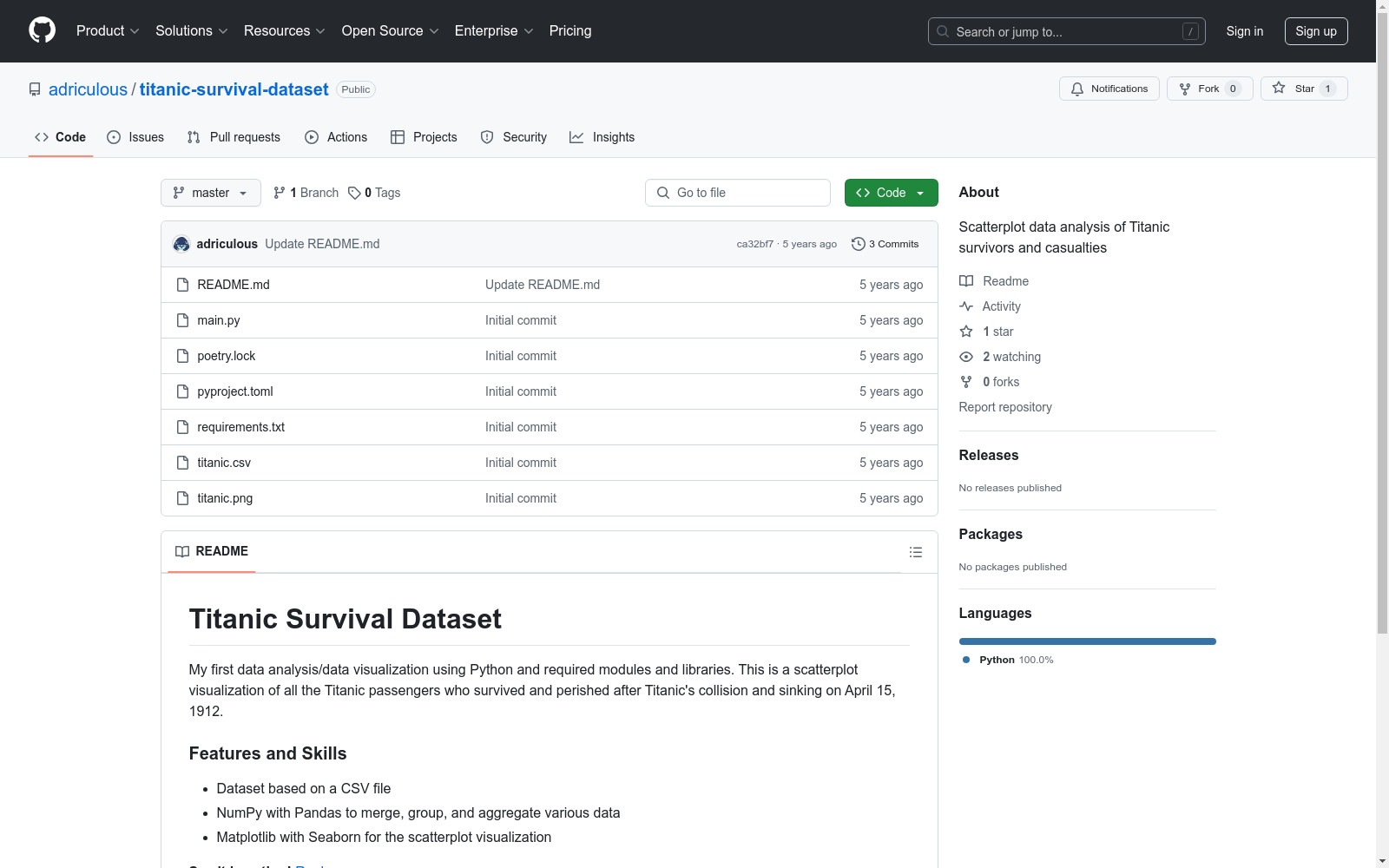Click the history clock icon beside 3 Commits
Image resolution: width=1389 pixels, height=868 pixels.
point(859,244)
